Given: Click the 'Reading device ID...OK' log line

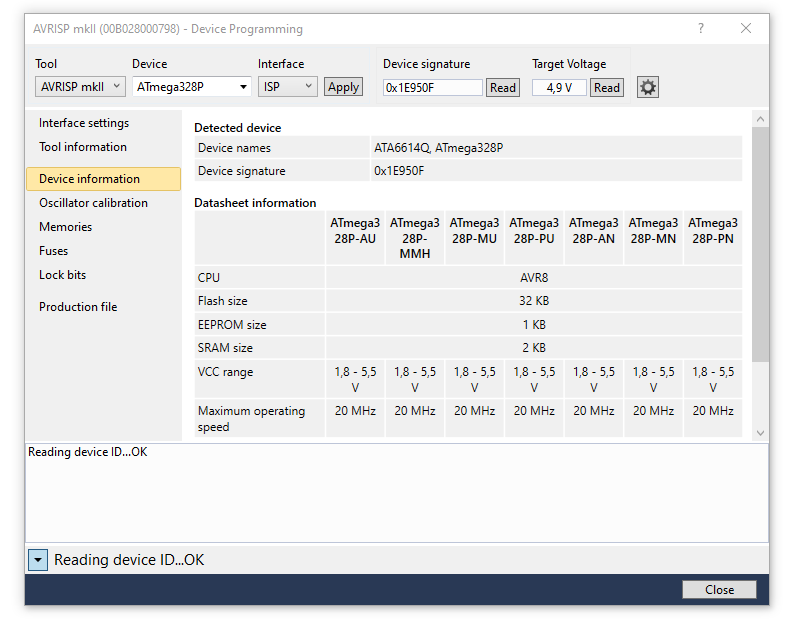Looking at the screenshot, I should 88,452.
